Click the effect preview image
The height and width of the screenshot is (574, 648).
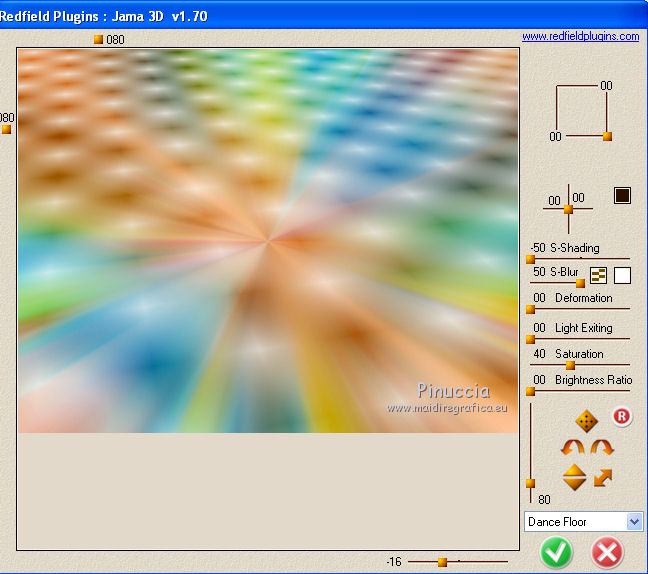point(268,241)
